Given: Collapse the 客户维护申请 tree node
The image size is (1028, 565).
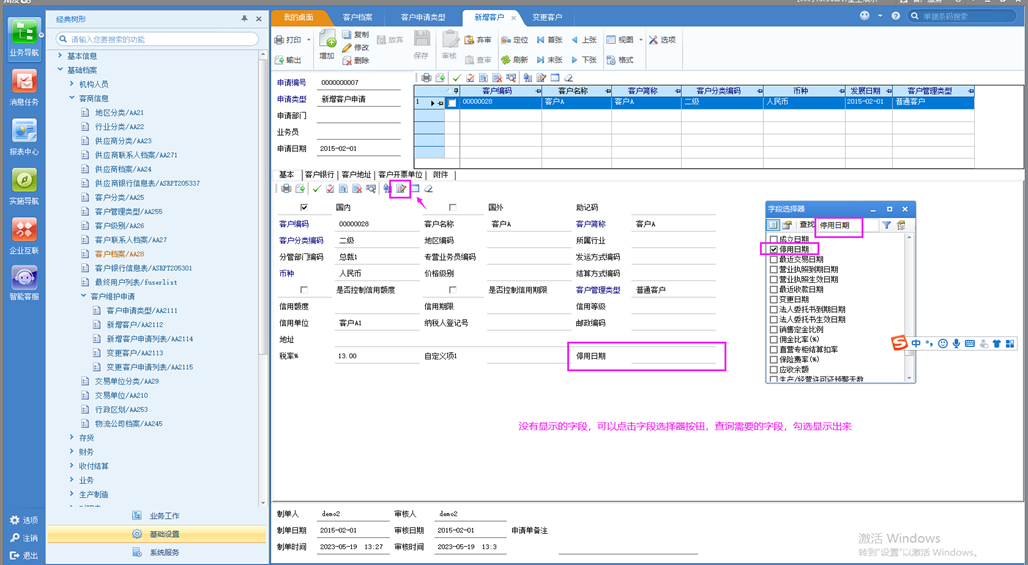Looking at the screenshot, I should coord(84,296).
